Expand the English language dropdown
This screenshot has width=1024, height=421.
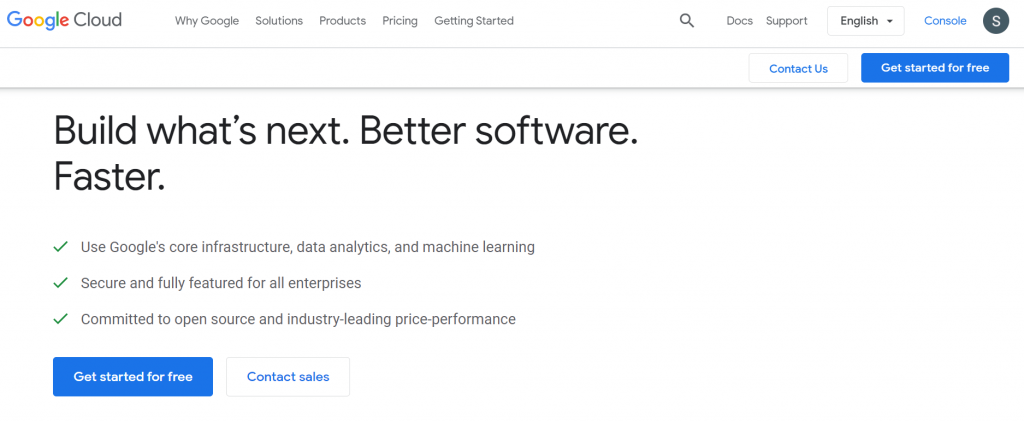click(x=865, y=21)
